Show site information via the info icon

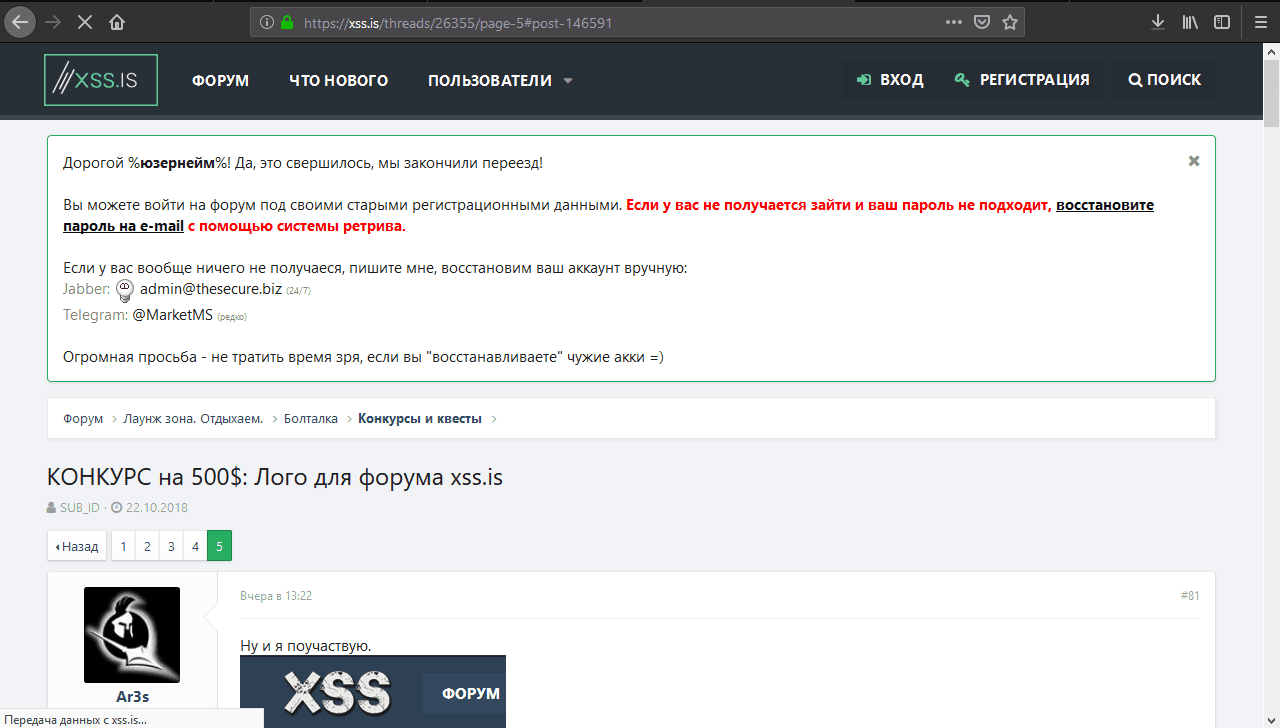[x=266, y=22]
